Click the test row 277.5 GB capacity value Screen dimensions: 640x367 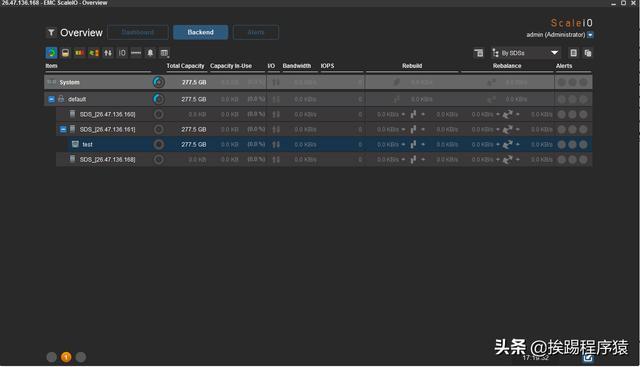click(x=194, y=145)
